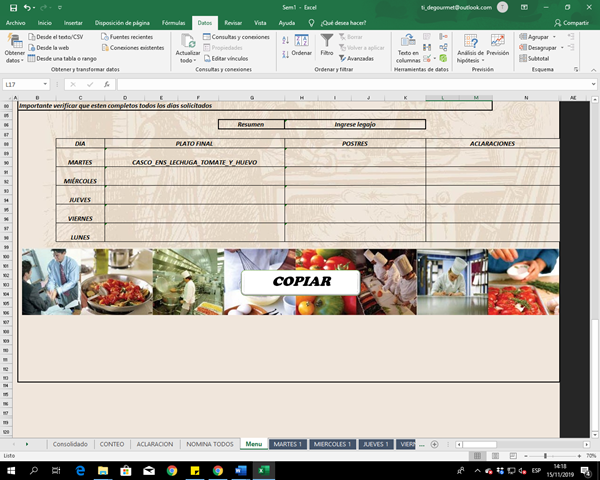Click the Ingrese legajo cell
Screen dimensions: 600x480
[x=355, y=124]
